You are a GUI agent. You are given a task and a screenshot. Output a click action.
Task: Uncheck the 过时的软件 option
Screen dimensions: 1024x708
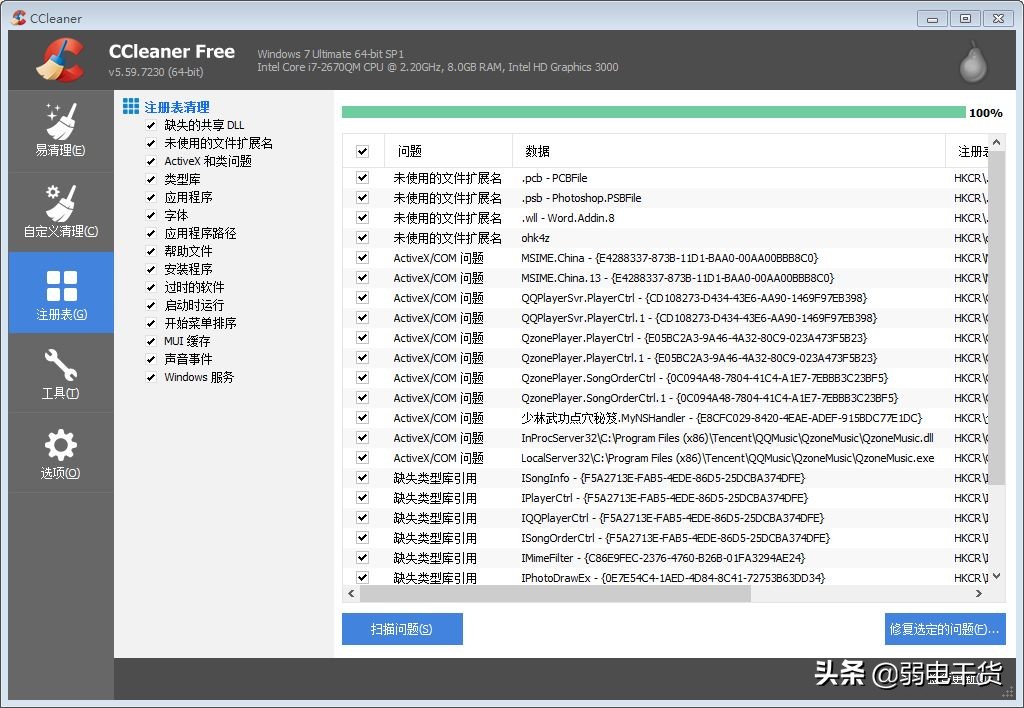click(x=149, y=286)
